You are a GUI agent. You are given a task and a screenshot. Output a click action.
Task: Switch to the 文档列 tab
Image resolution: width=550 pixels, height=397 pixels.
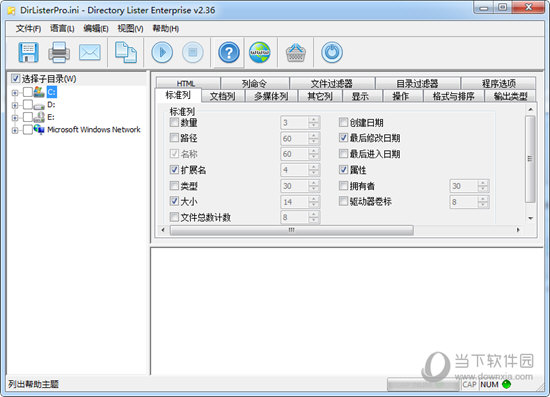click(x=222, y=96)
